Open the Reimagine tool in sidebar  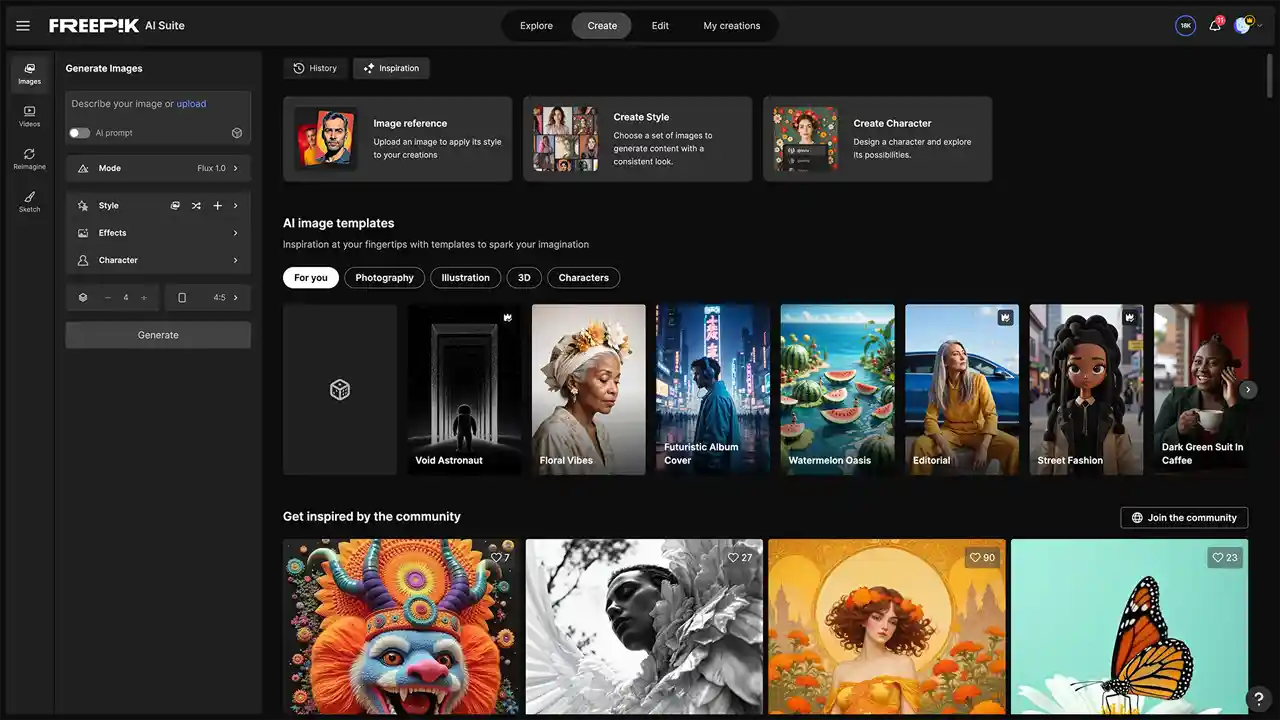coord(29,159)
